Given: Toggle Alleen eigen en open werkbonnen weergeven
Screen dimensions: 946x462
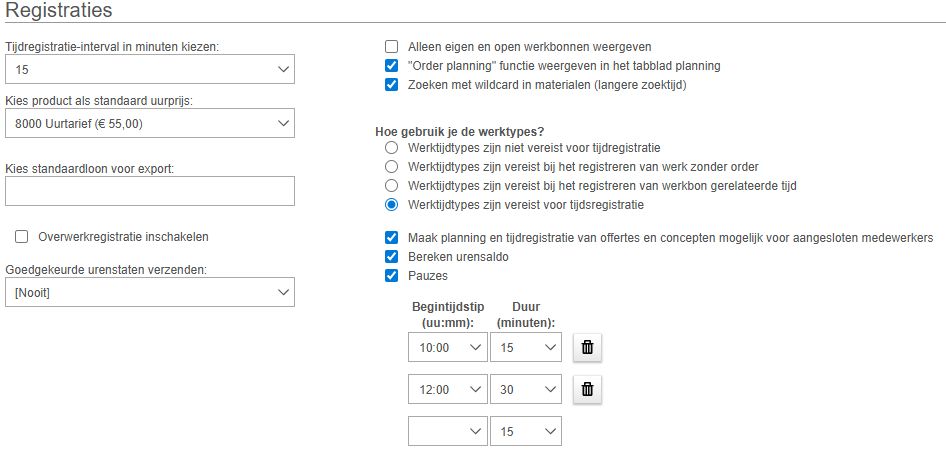Looking at the screenshot, I should coord(392,46).
